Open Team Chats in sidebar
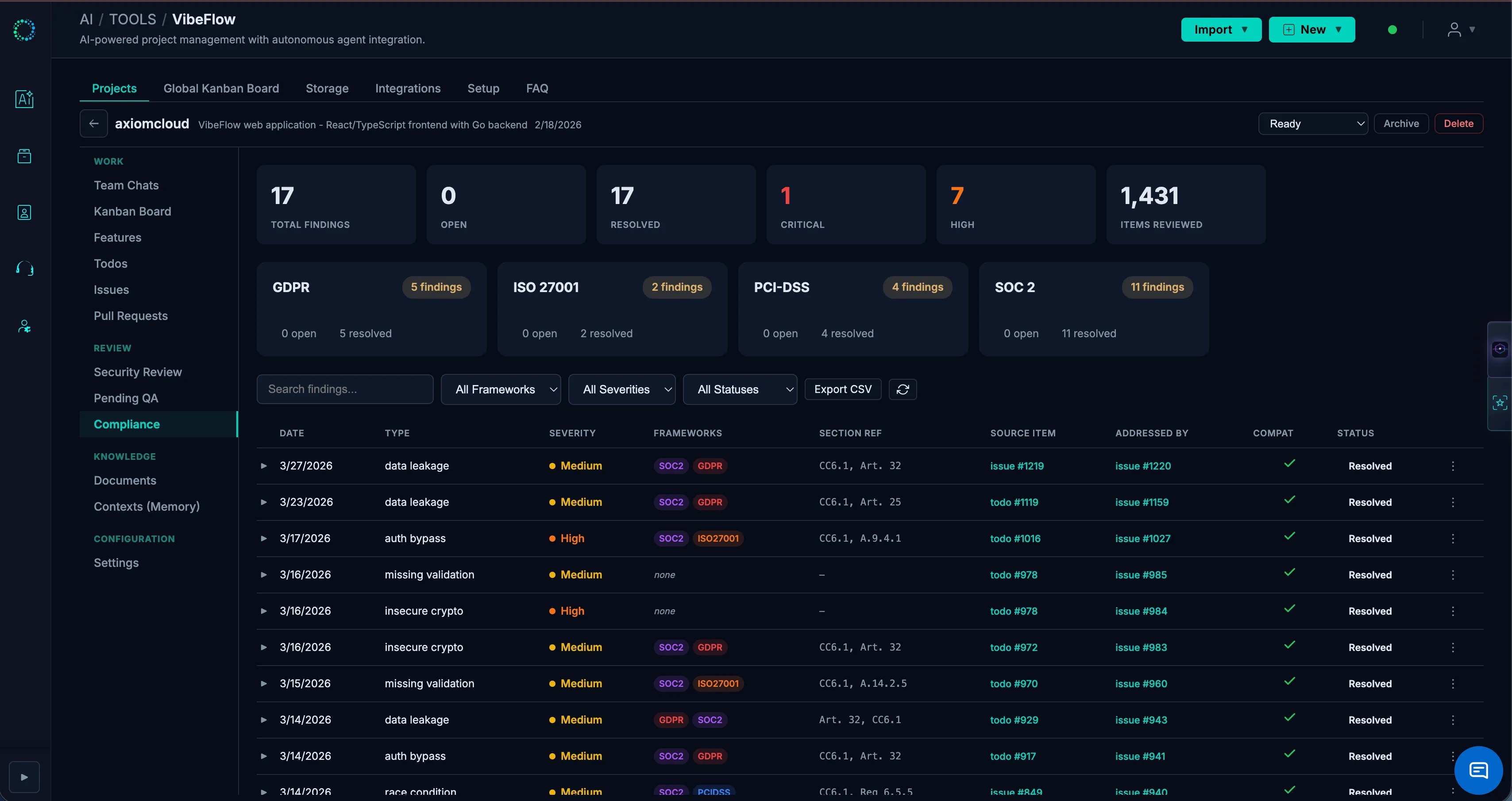The image size is (1512, 801). click(x=126, y=185)
